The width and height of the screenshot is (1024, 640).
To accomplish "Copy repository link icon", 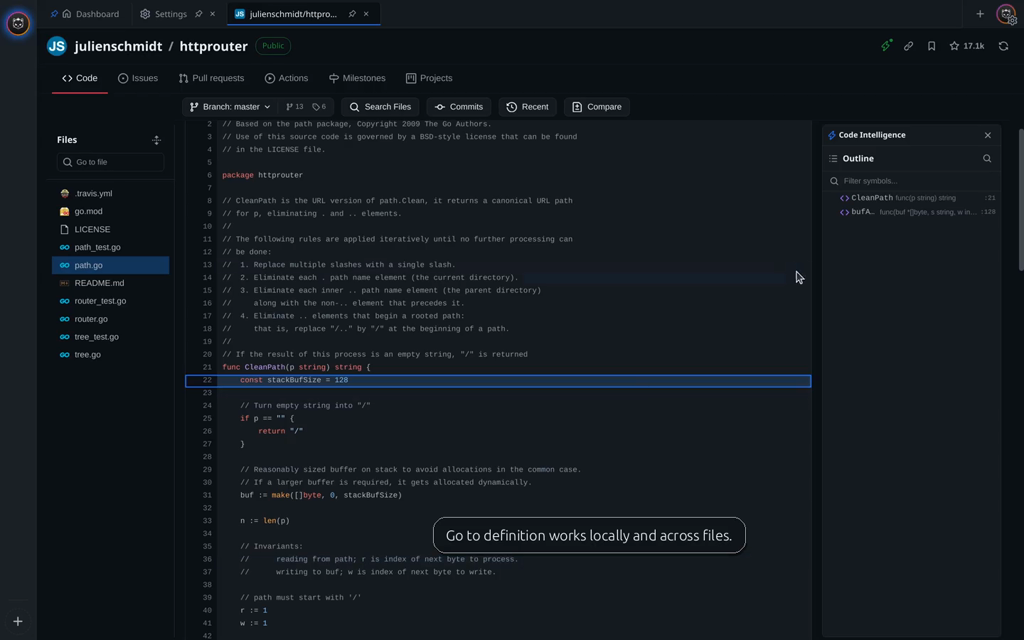I will (x=908, y=46).
